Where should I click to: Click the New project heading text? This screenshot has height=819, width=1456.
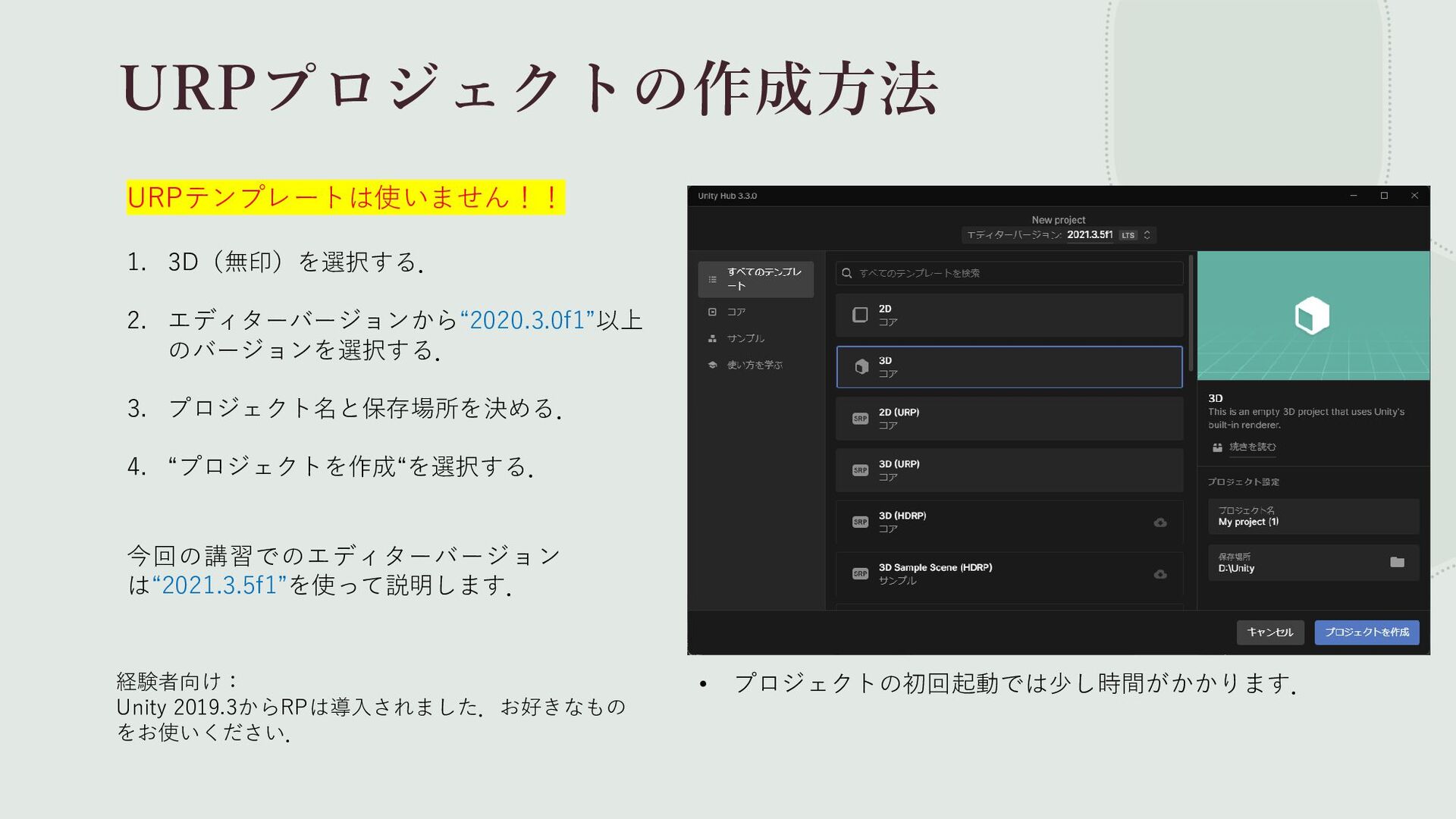(x=1059, y=220)
